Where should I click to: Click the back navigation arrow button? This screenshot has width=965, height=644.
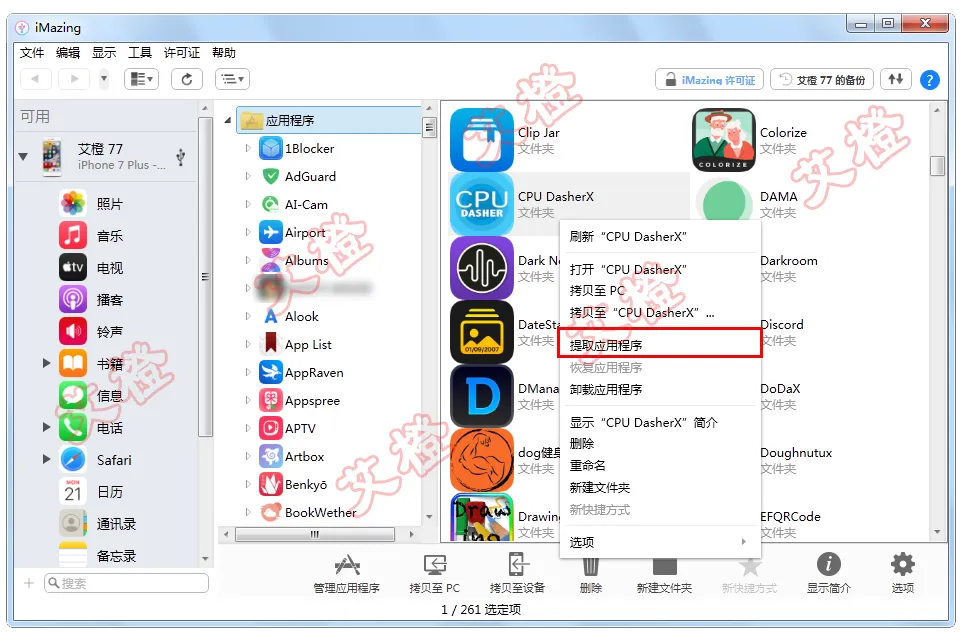[35, 79]
